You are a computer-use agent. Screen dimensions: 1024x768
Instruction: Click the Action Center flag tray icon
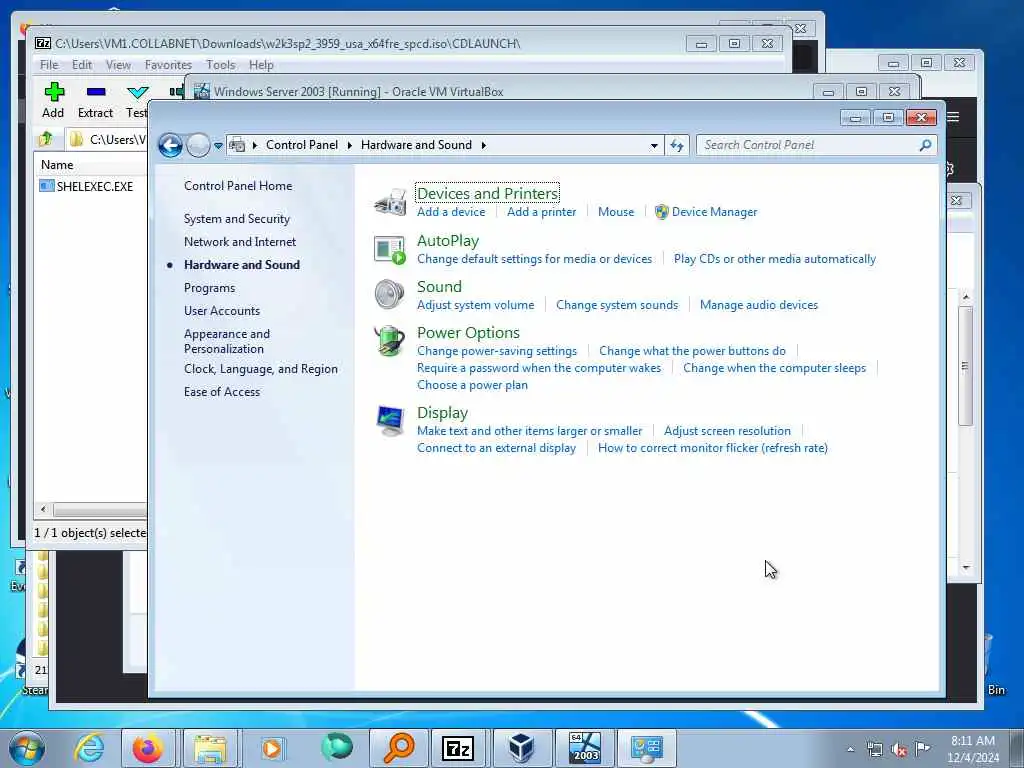point(922,749)
